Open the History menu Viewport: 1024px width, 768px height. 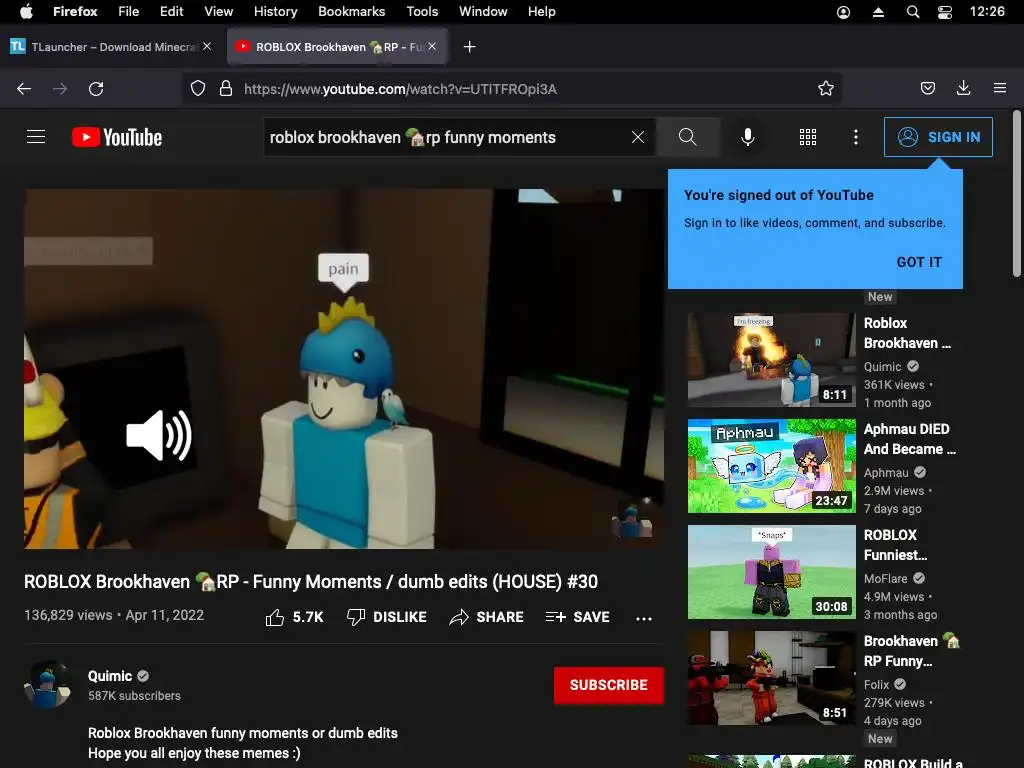click(276, 12)
